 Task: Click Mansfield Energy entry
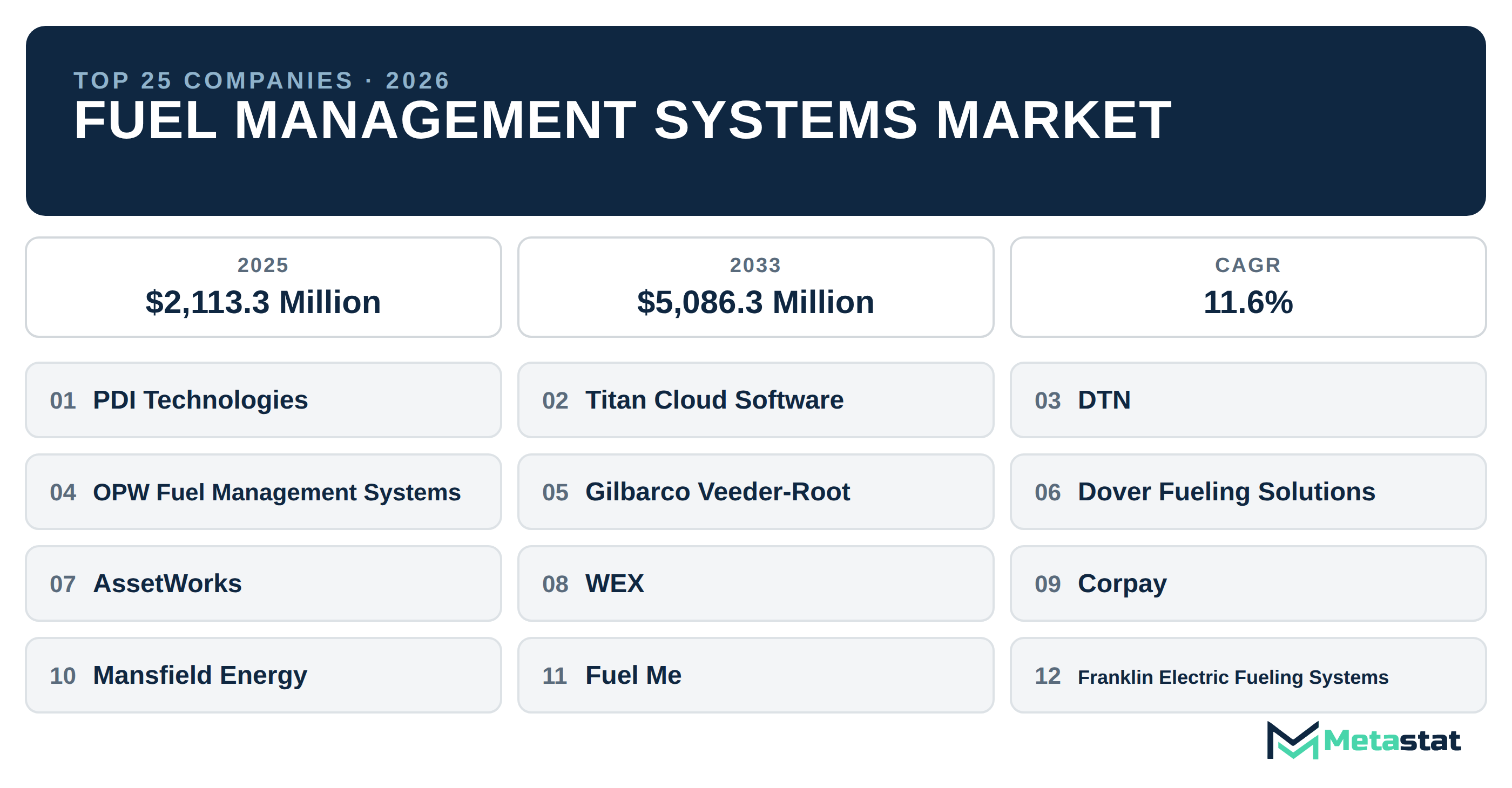pos(264,675)
